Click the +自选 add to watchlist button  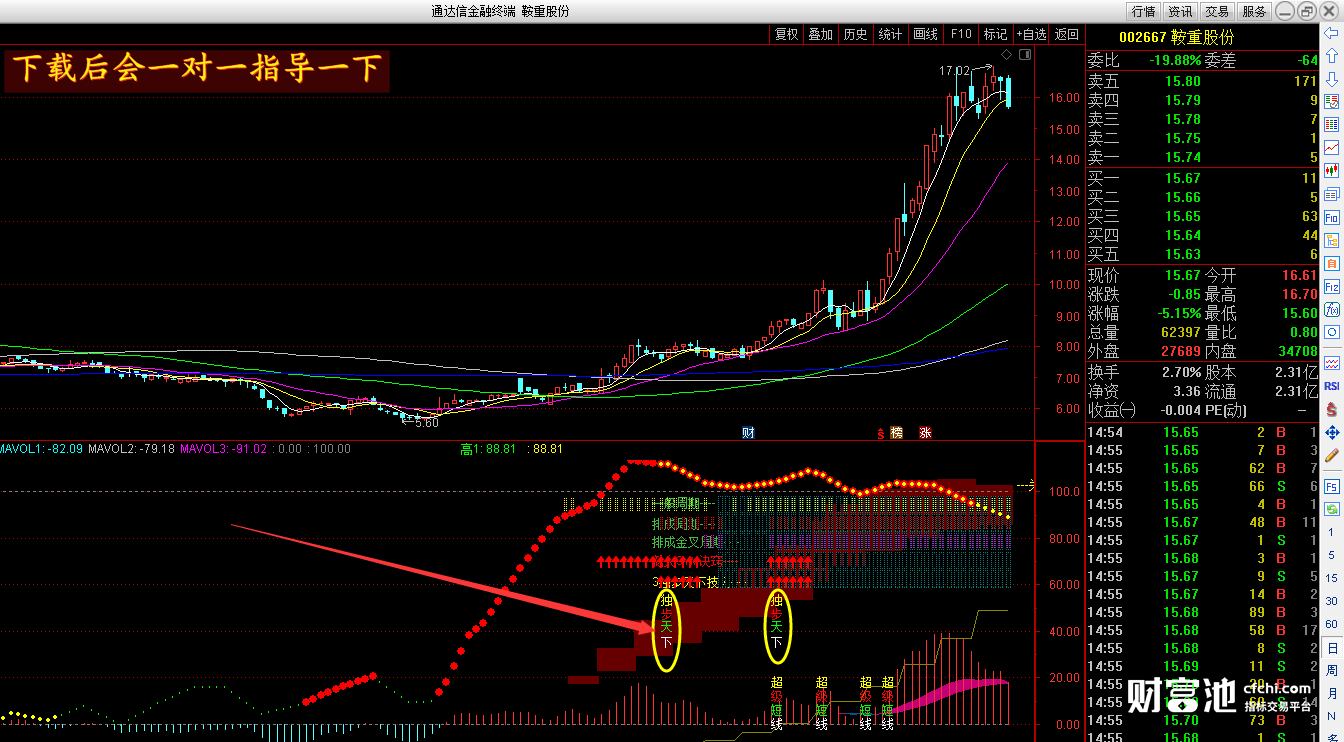(x=1031, y=34)
